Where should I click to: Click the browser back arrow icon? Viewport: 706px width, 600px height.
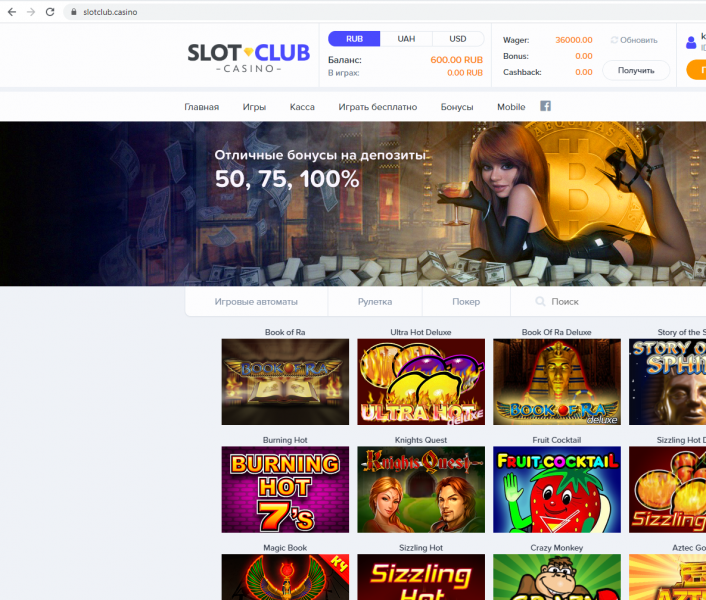(x=12, y=12)
